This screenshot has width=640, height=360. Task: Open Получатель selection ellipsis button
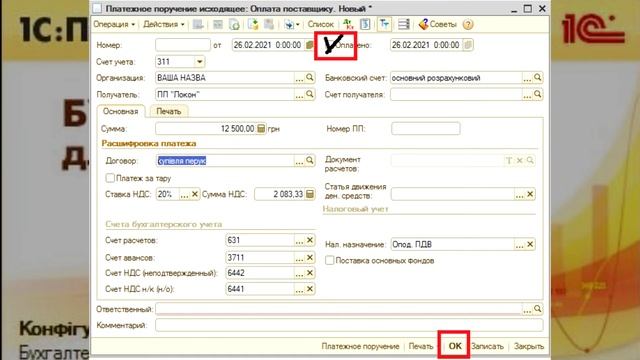(299, 95)
